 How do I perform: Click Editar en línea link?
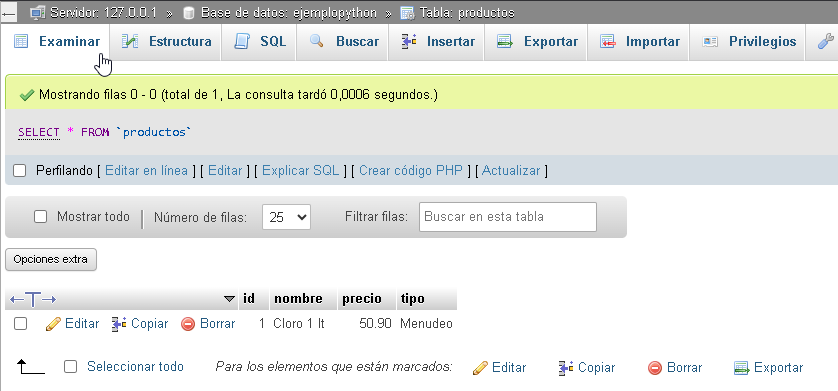point(146,171)
